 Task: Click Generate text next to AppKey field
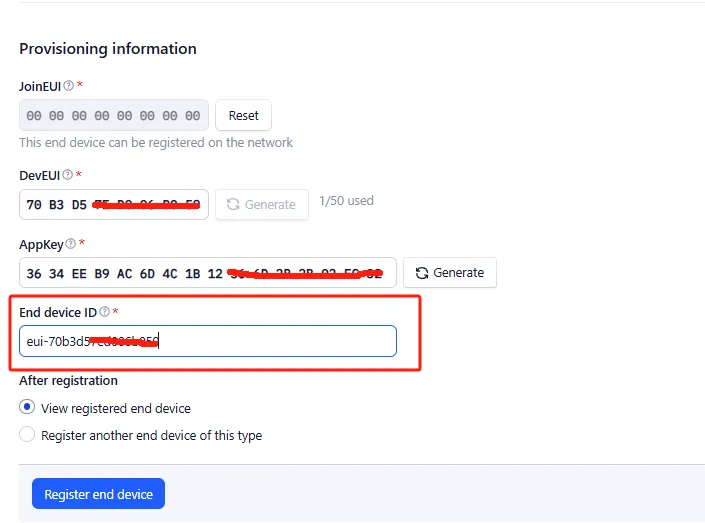click(x=458, y=273)
